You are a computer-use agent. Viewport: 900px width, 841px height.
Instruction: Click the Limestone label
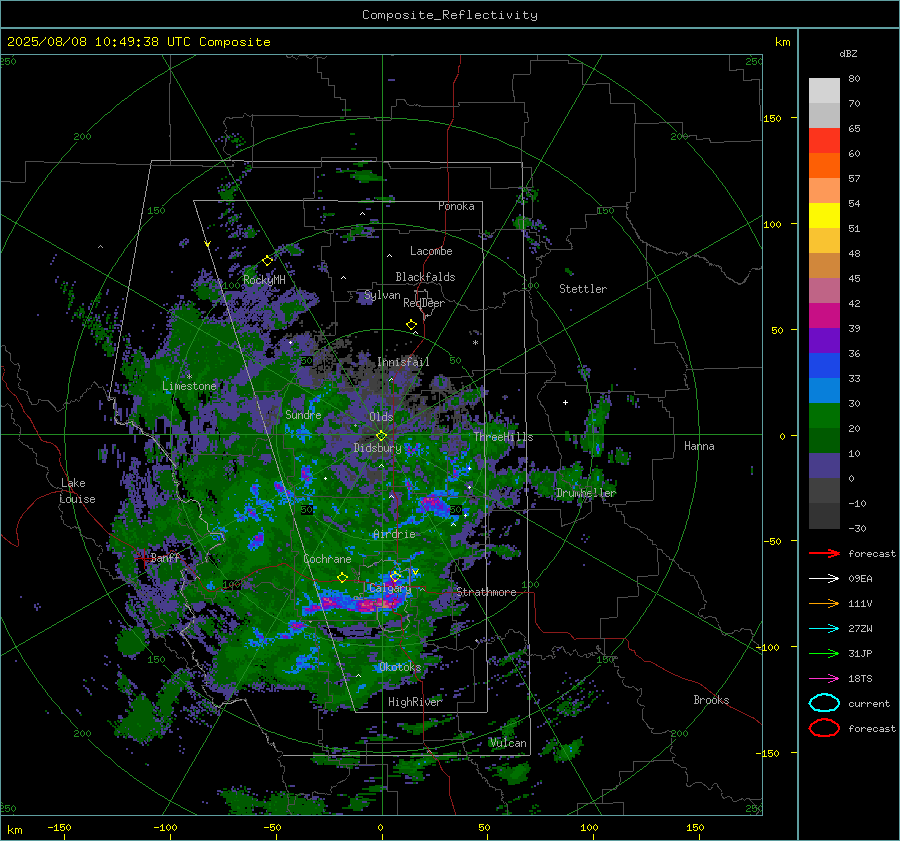coord(189,386)
